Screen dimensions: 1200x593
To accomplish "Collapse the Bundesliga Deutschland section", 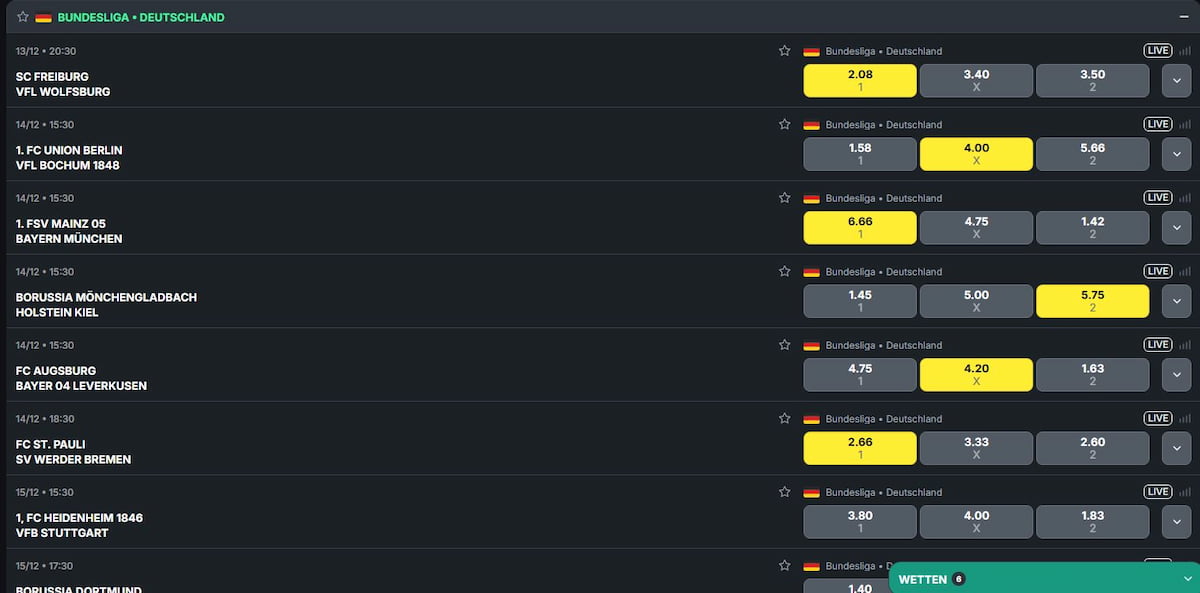I will [x=1182, y=17].
